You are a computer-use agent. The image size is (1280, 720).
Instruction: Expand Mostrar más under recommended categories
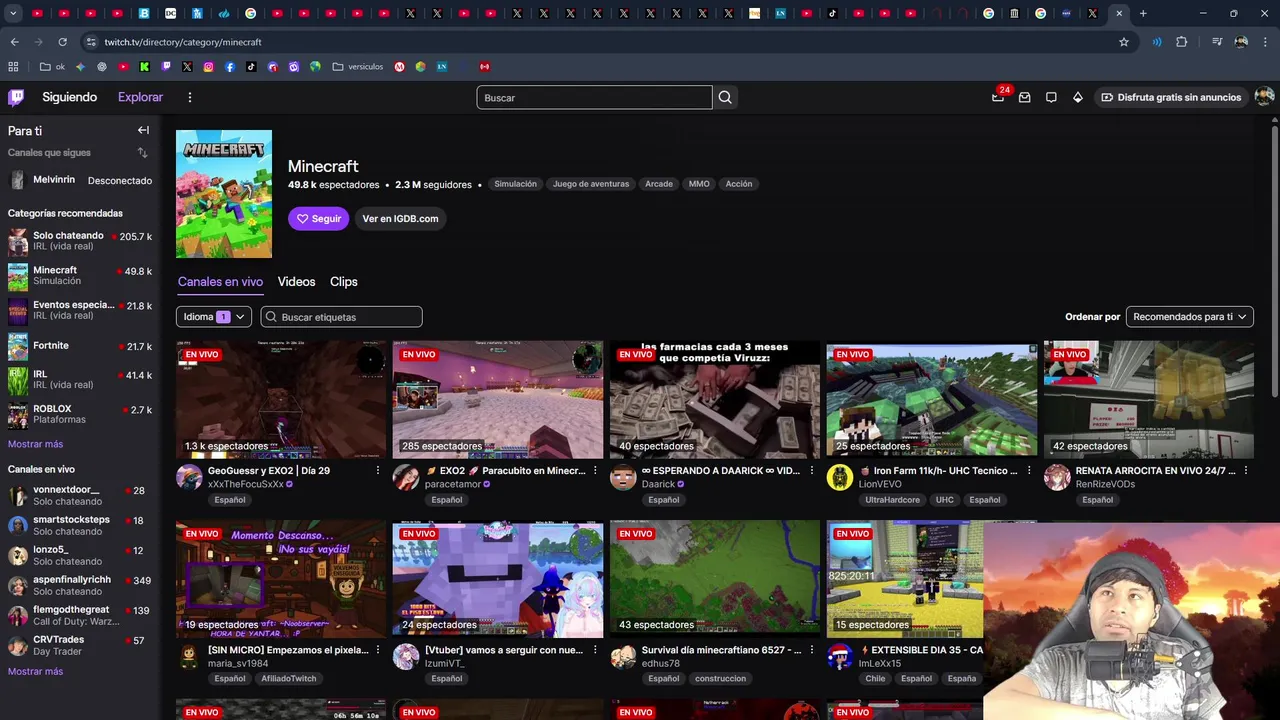(35, 444)
